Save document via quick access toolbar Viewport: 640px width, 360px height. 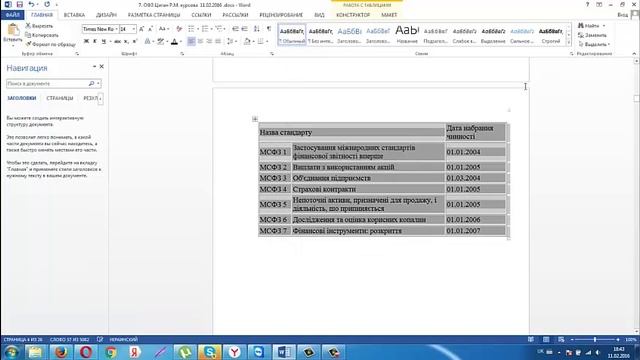click(x=20, y=4)
